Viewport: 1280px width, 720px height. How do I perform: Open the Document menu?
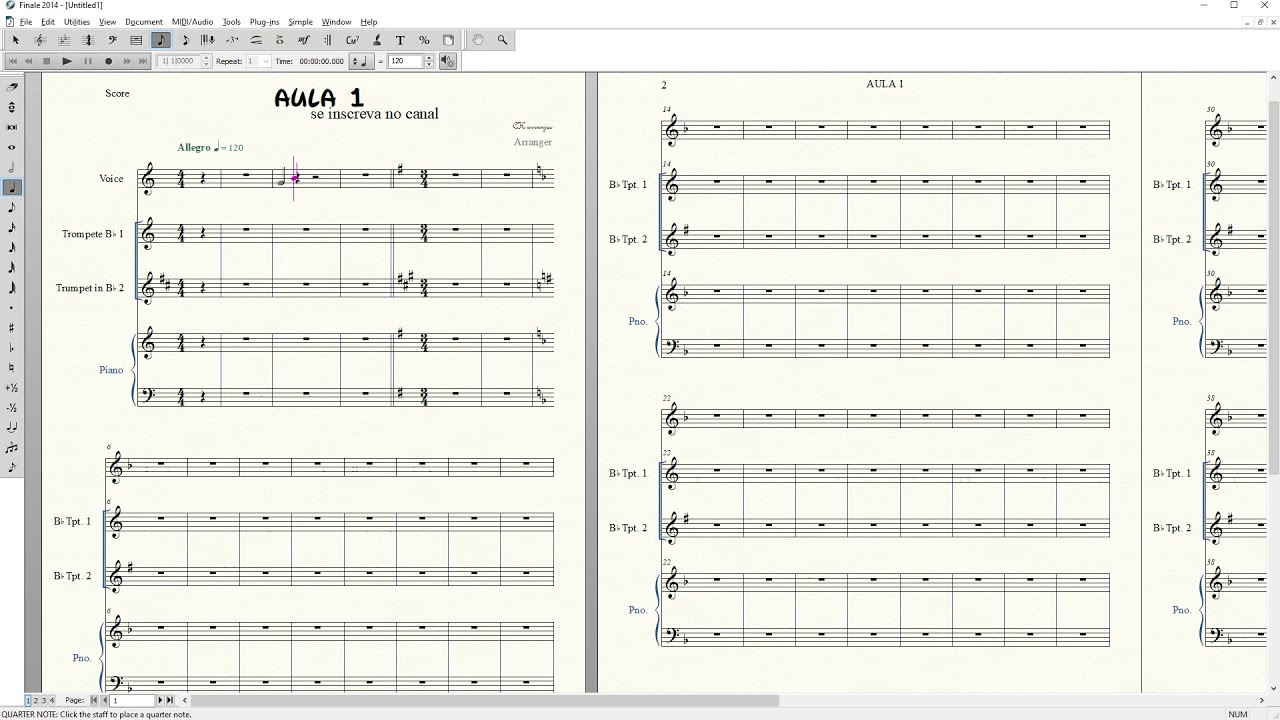144,22
